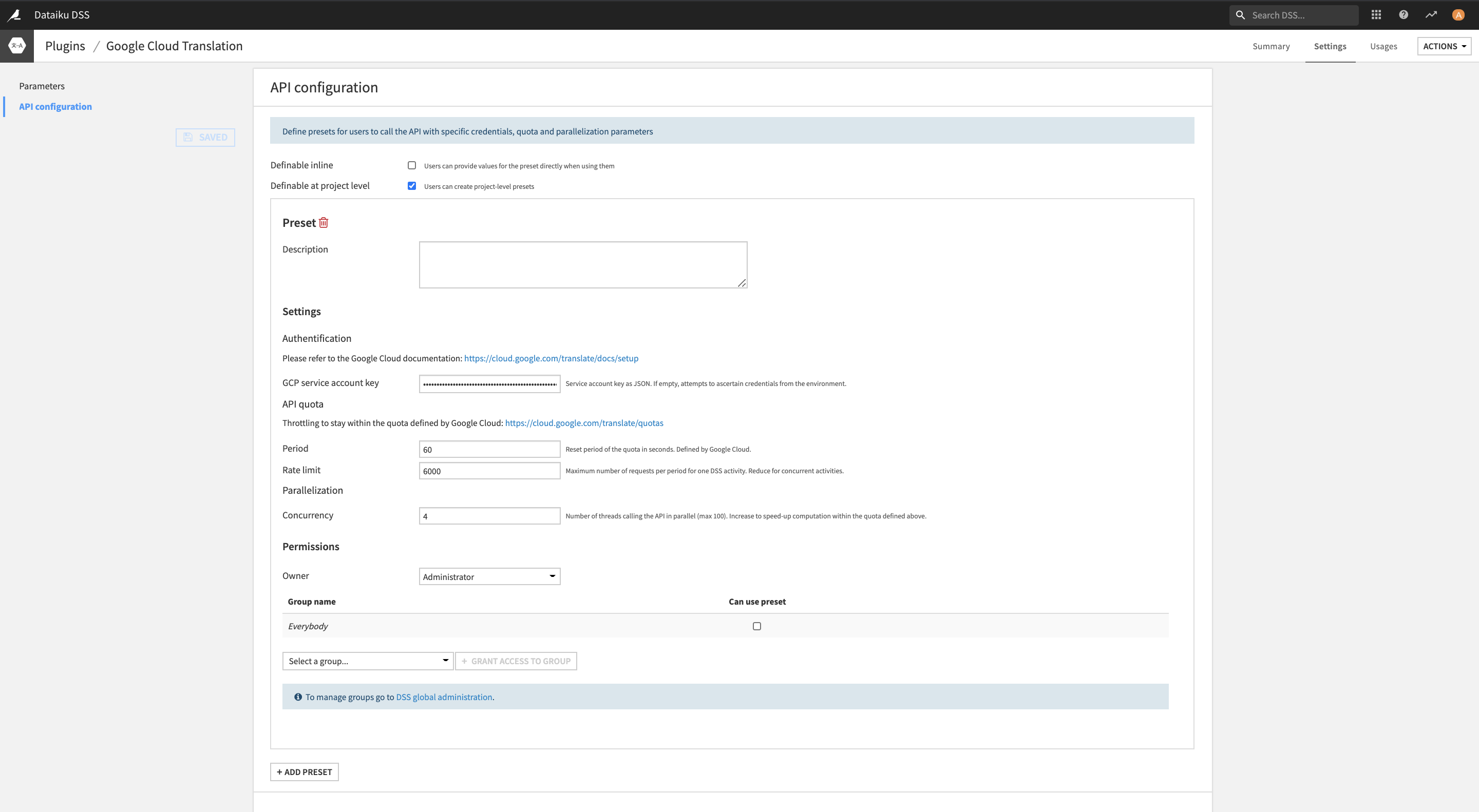Toggle the Definable inline checkbox

412,165
